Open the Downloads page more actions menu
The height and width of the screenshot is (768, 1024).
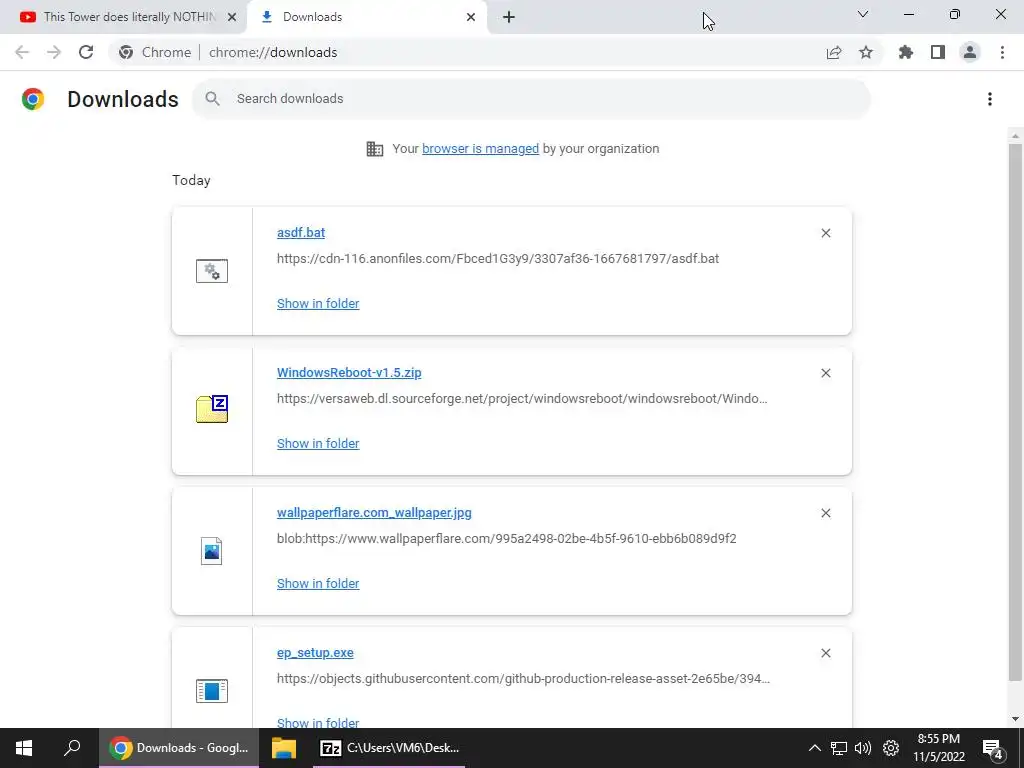click(990, 99)
